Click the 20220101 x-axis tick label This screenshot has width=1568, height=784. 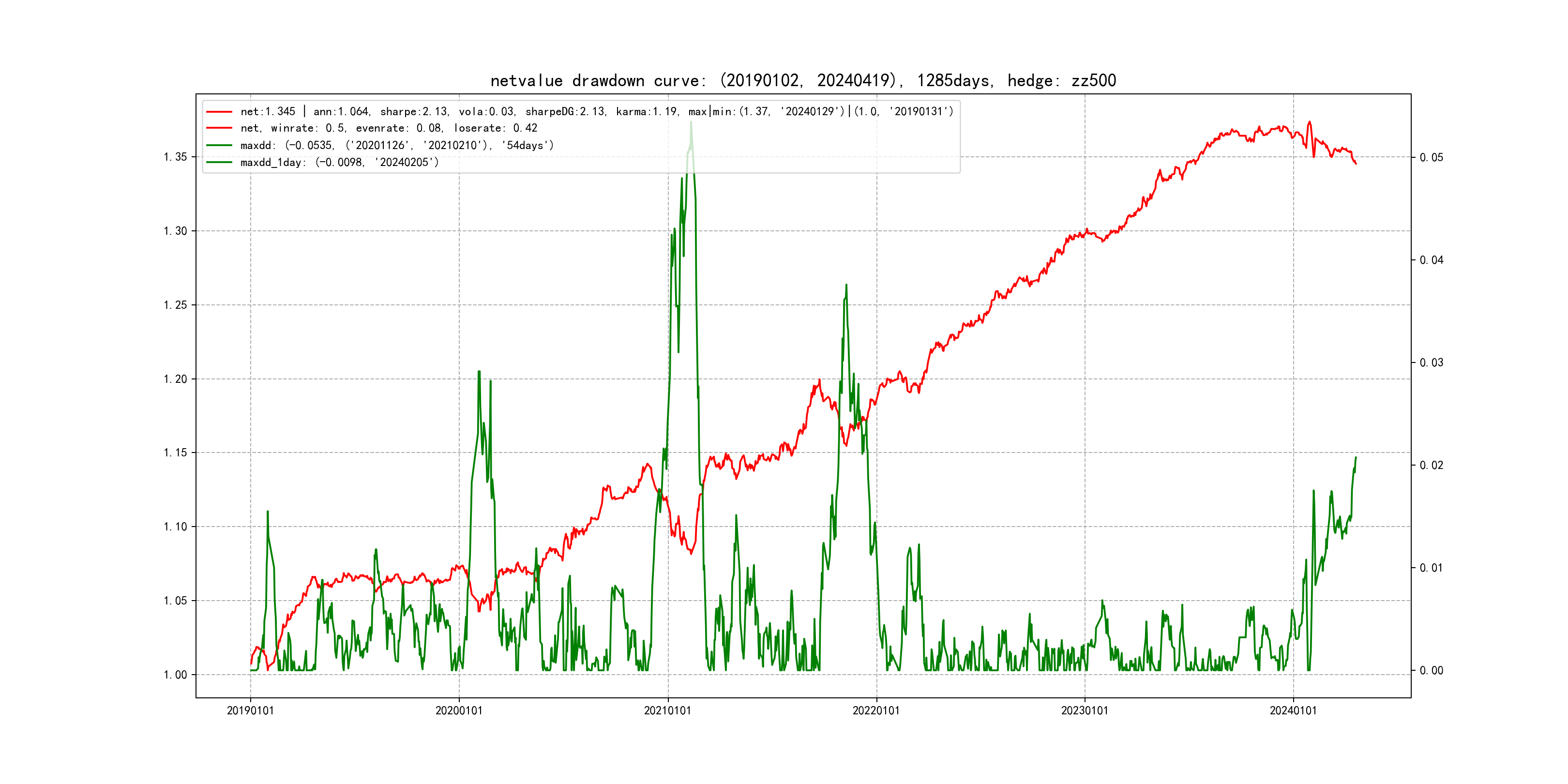coord(876,710)
